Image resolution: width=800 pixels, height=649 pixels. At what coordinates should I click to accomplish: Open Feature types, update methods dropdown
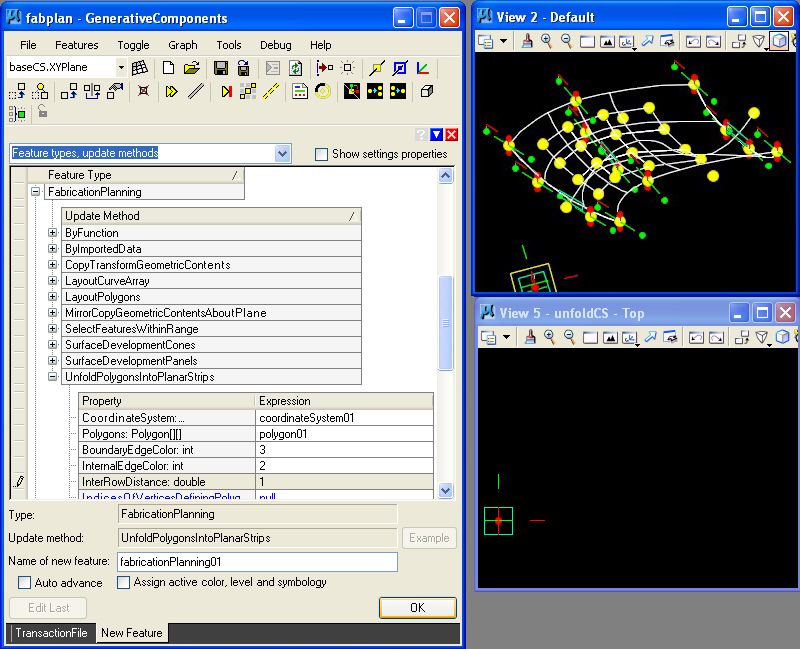[x=283, y=153]
